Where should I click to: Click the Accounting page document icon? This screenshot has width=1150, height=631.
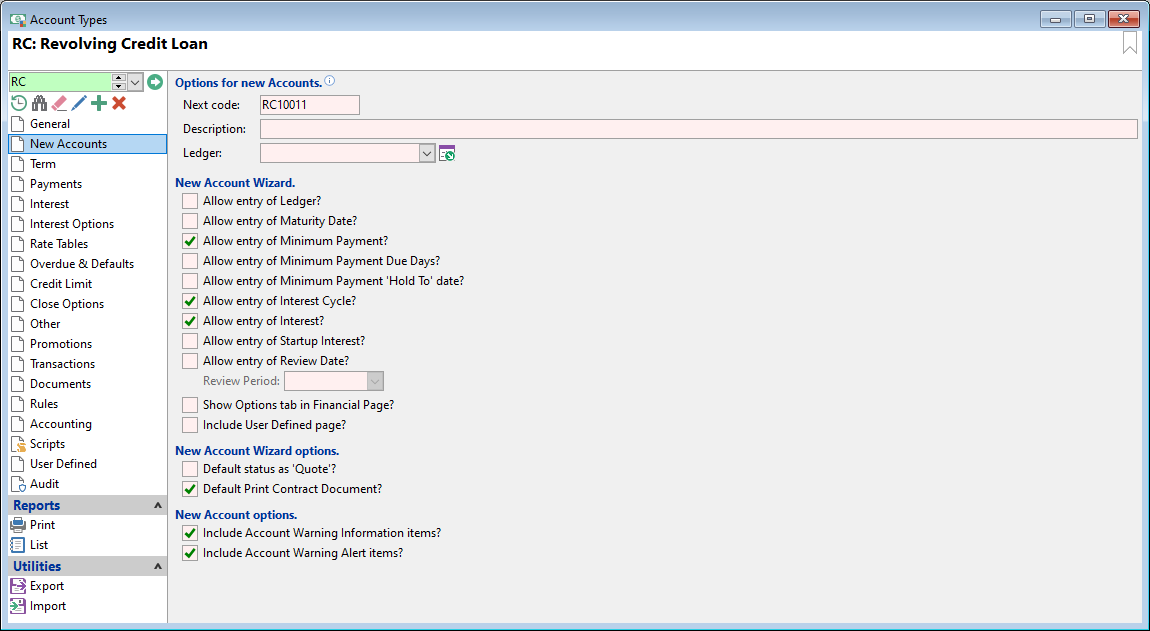pyautogui.click(x=18, y=424)
